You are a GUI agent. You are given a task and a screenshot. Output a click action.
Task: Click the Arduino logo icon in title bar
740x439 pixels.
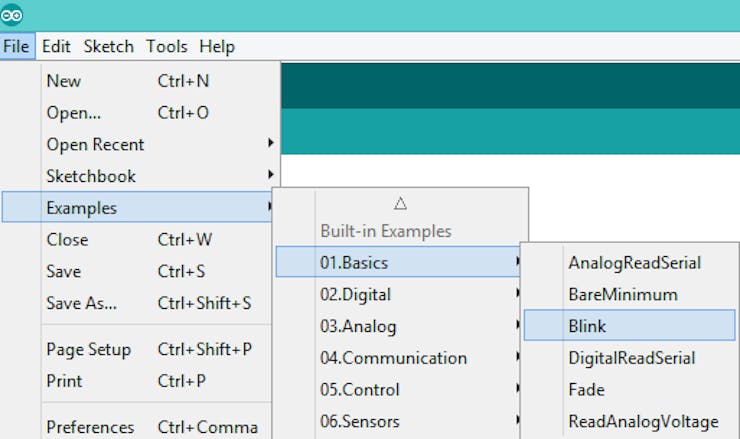coord(12,15)
